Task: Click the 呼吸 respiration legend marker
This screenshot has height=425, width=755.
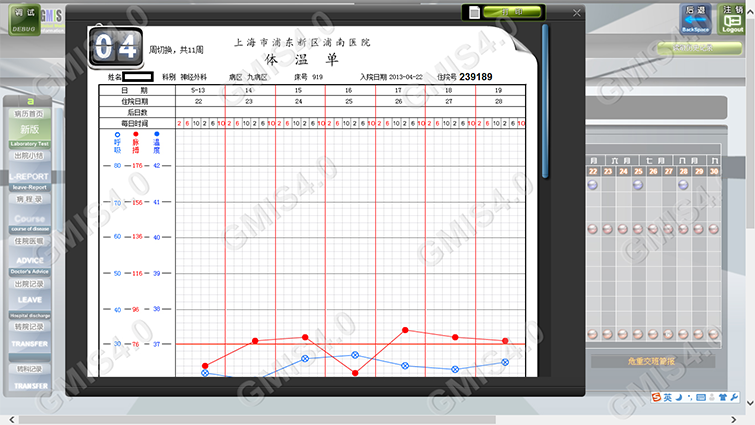Action: pos(117,134)
